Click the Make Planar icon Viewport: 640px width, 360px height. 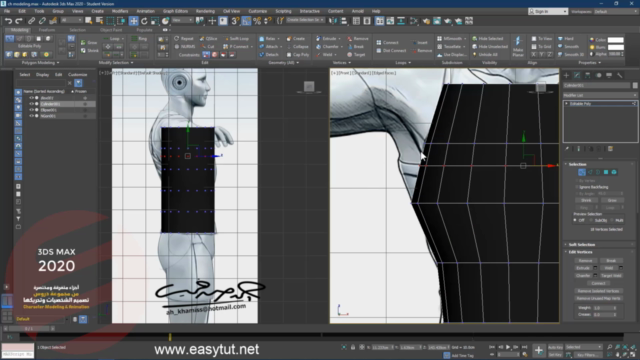[x=518, y=46]
